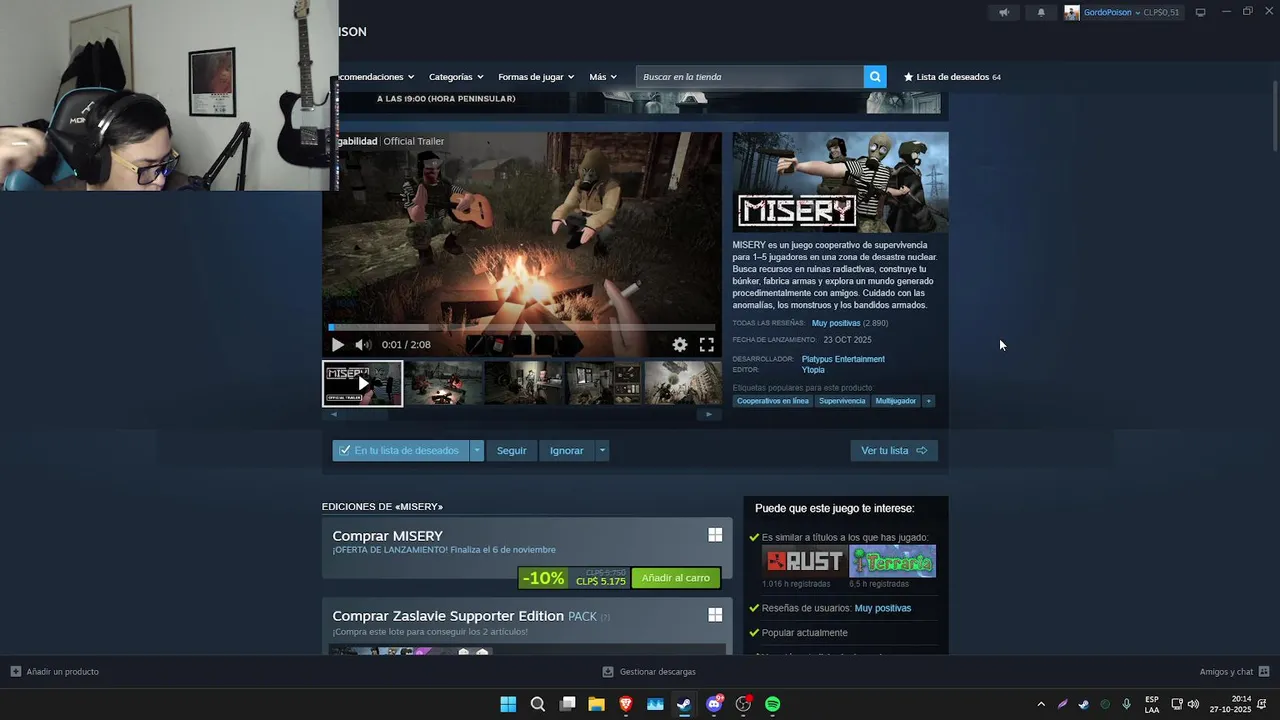
Task: Open Lista de deseados 64
Action: (952, 76)
